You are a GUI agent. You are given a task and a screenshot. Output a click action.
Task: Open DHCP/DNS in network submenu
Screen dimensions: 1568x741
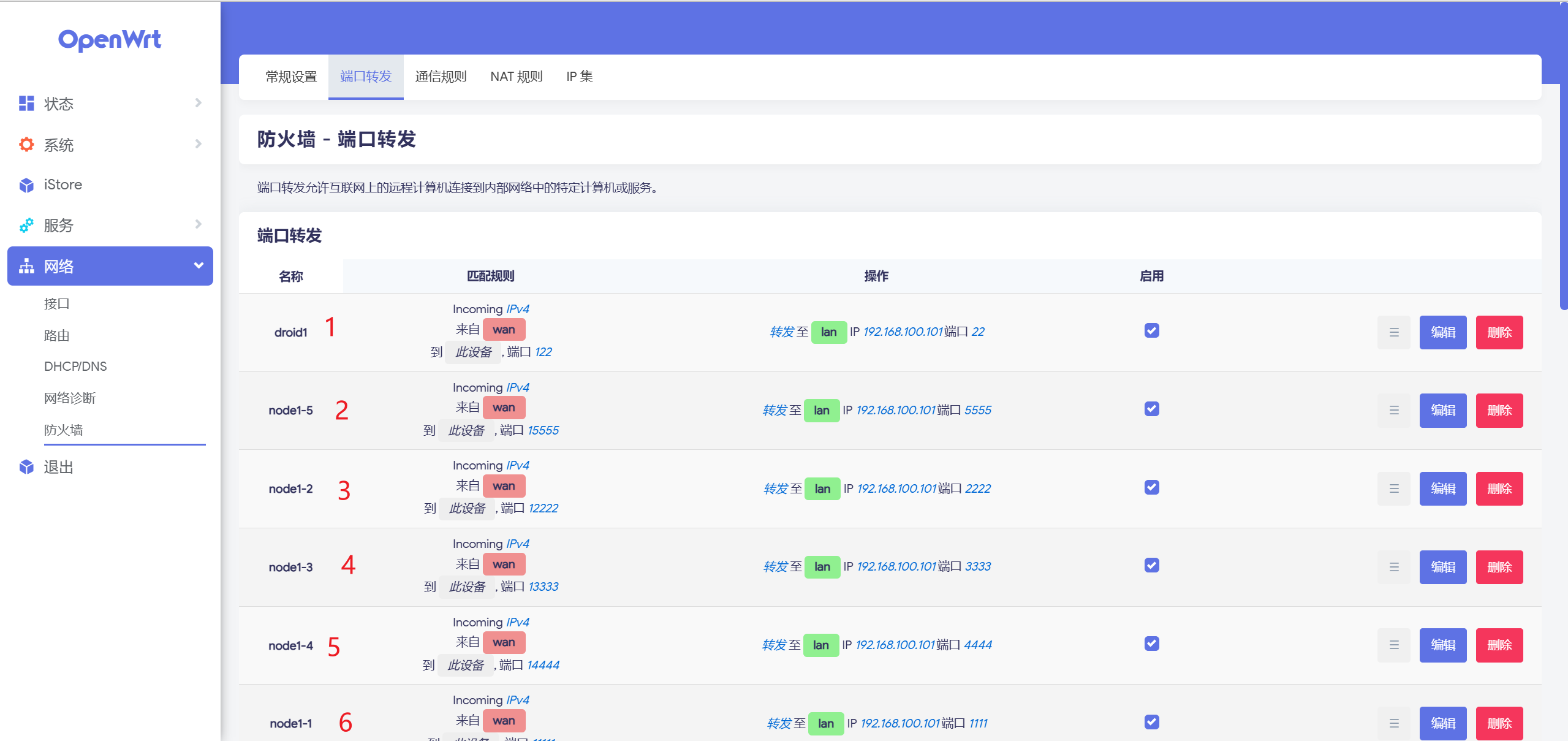click(75, 367)
